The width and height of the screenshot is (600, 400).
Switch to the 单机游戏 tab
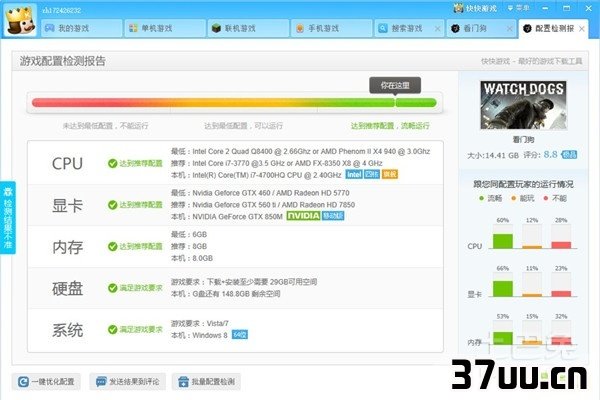(x=165, y=28)
